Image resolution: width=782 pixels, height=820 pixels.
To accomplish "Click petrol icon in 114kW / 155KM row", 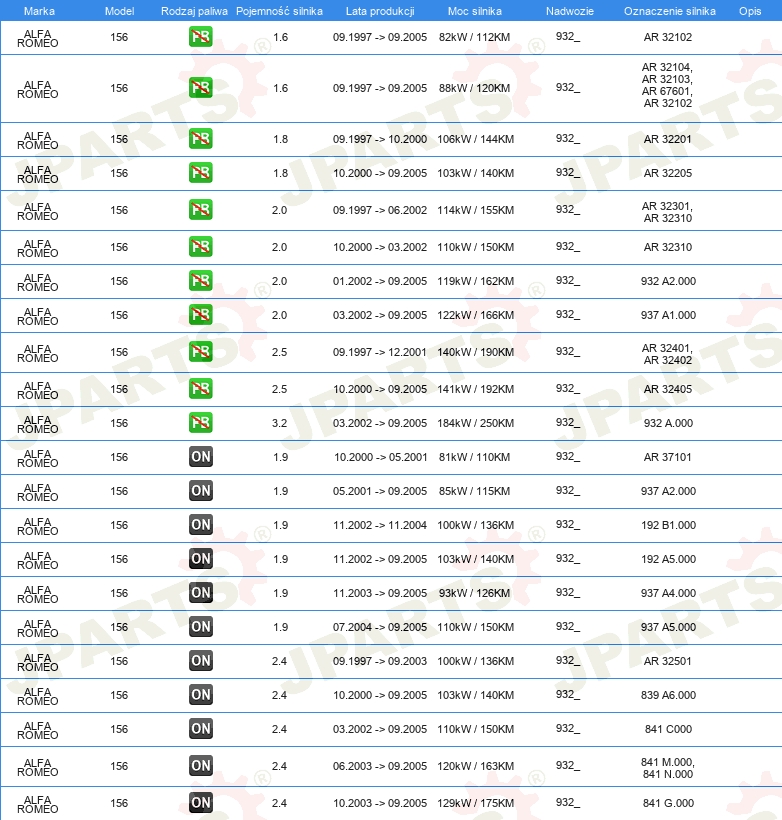I will (x=201, y=210).
